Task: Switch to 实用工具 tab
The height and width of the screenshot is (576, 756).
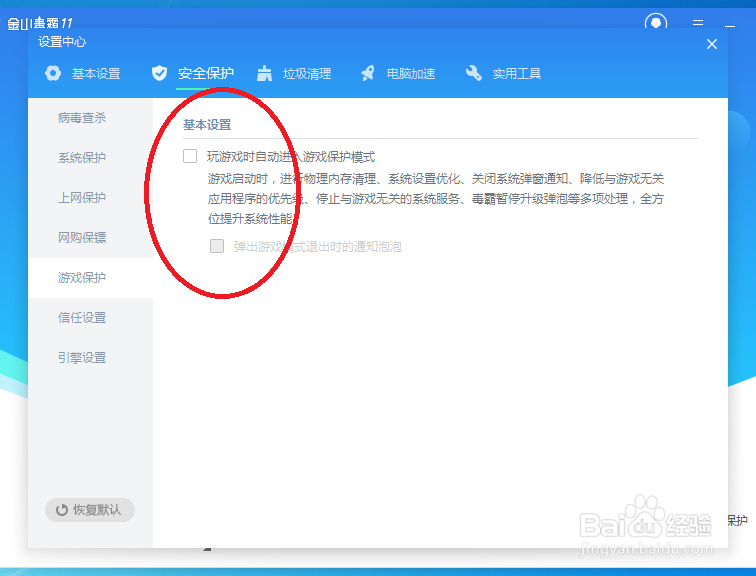Action: tap(503, 74)
